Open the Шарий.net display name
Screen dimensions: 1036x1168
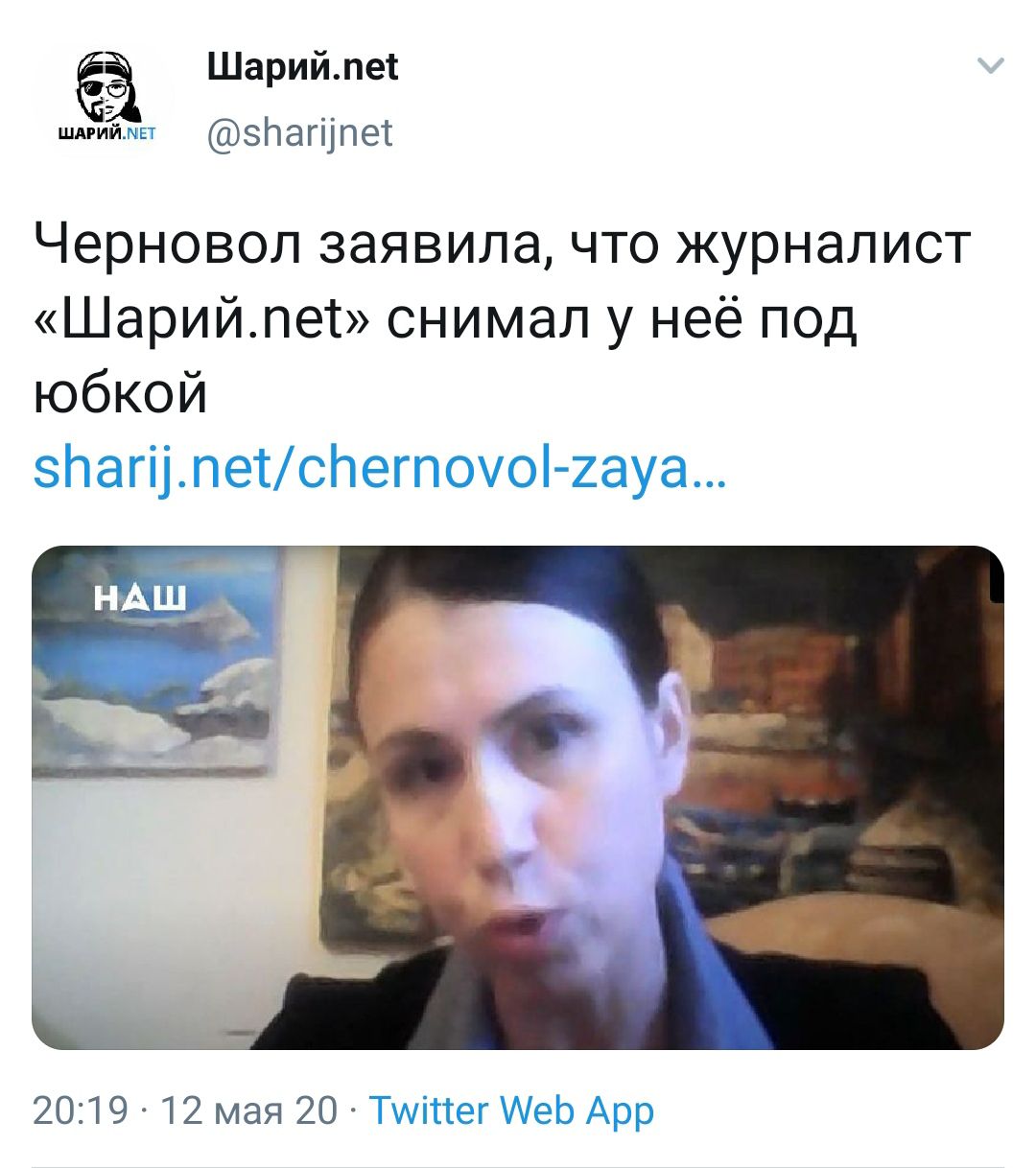coord(303,67)
